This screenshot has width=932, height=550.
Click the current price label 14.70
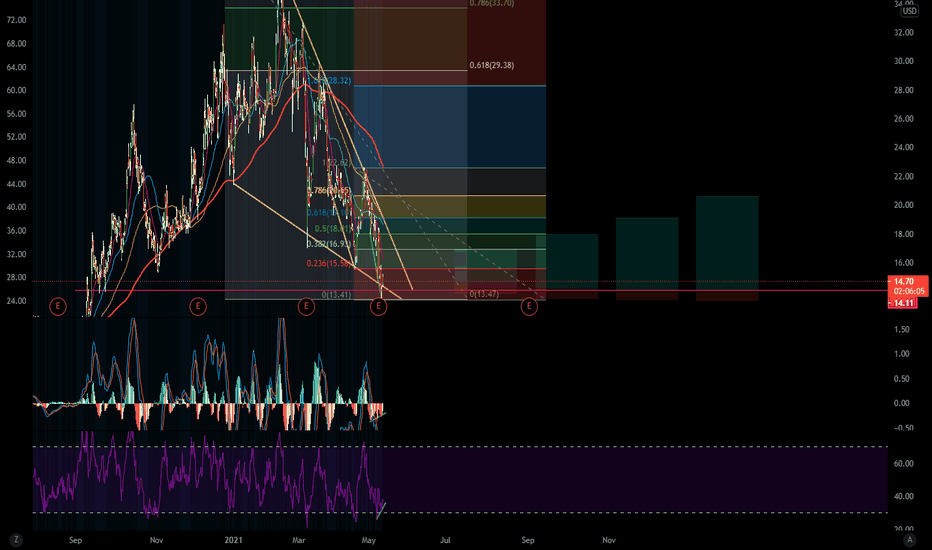[904, 281]
